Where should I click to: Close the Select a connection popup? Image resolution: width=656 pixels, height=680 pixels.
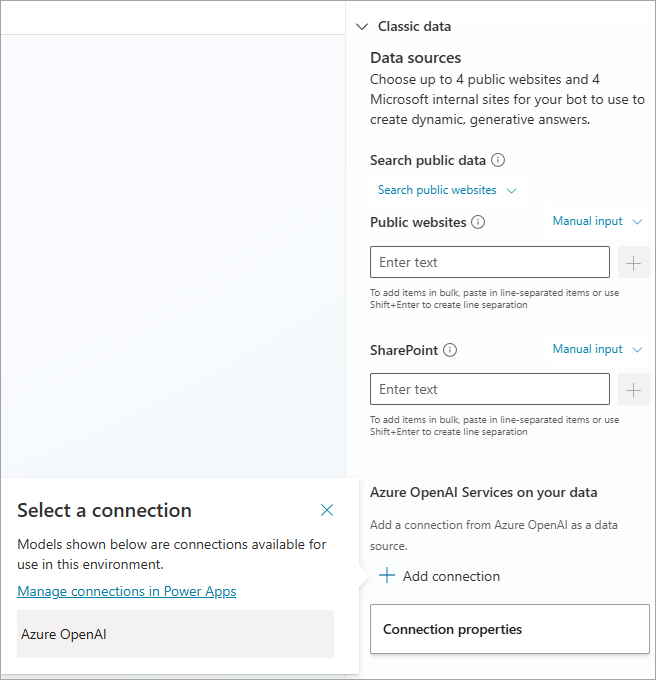coord(327,510)
